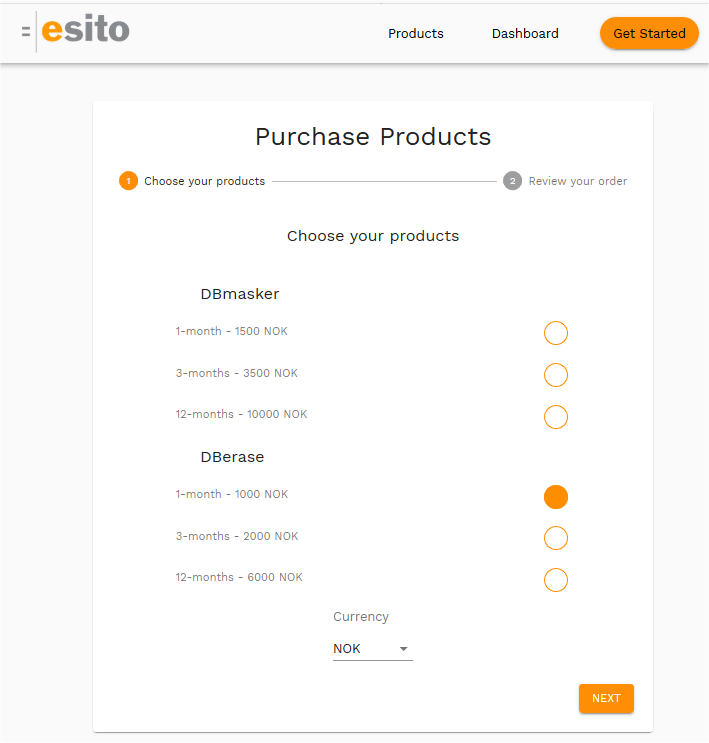709x743 pixels.
Task: Go to Dashboard in the navigation bar
Action: pyautogui.click(x=525, y=34)
